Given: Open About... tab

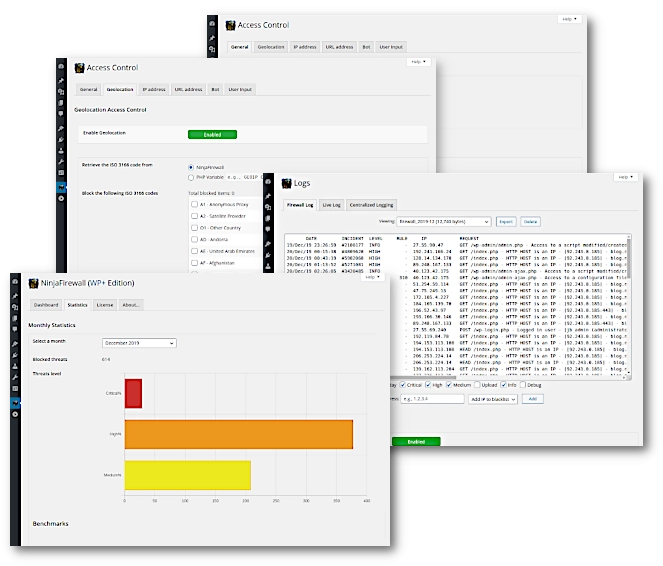Looking at the screenshot, I should [x=131, y=305].
